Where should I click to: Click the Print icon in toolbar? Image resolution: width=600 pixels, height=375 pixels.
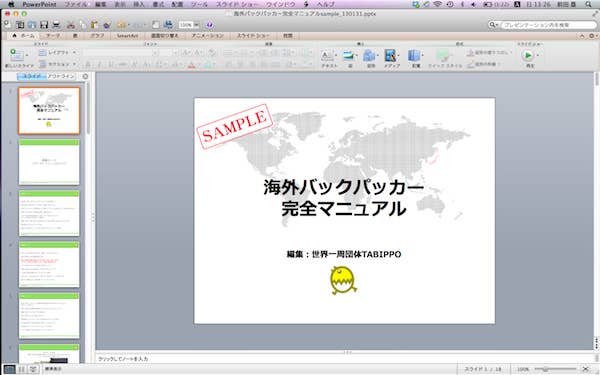(x=56, y=25)
